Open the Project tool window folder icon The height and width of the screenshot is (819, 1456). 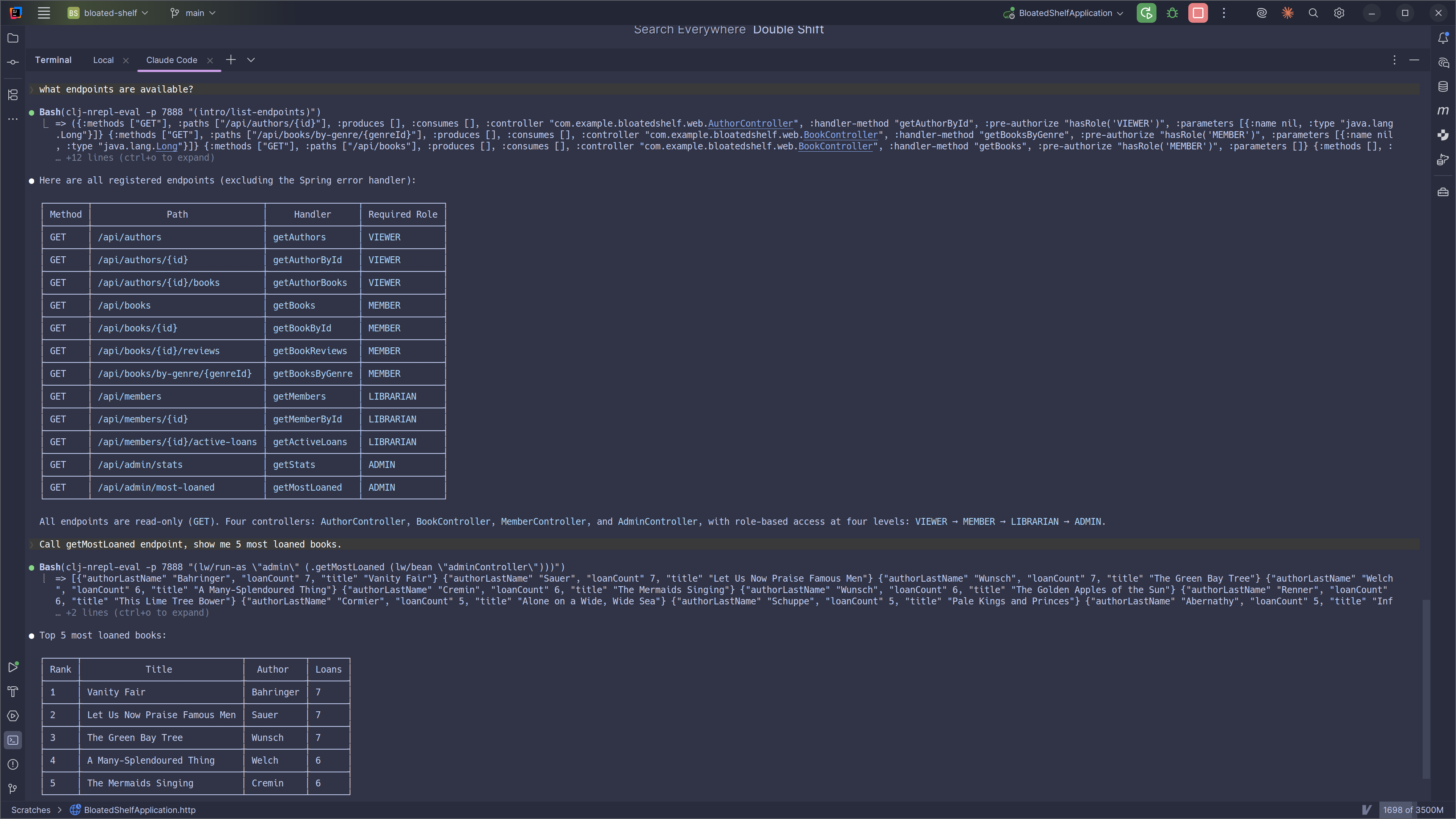click(13, 38)
